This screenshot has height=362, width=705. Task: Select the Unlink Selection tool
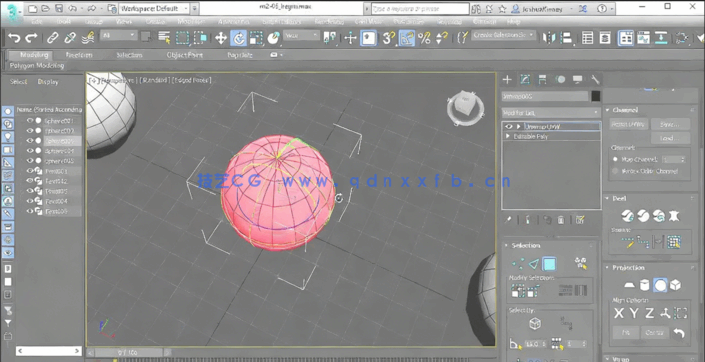tap(70, 38)
